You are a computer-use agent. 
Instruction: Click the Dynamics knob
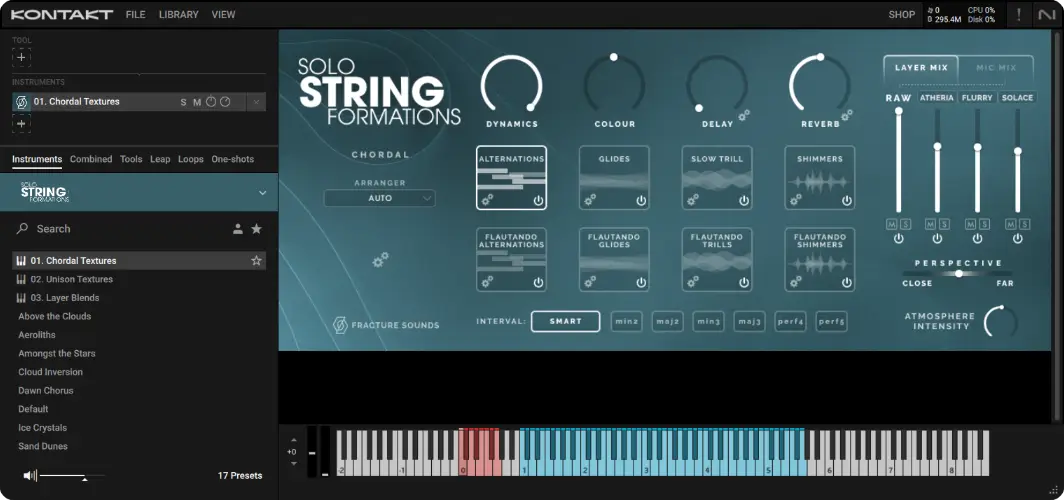coord(512,86)
